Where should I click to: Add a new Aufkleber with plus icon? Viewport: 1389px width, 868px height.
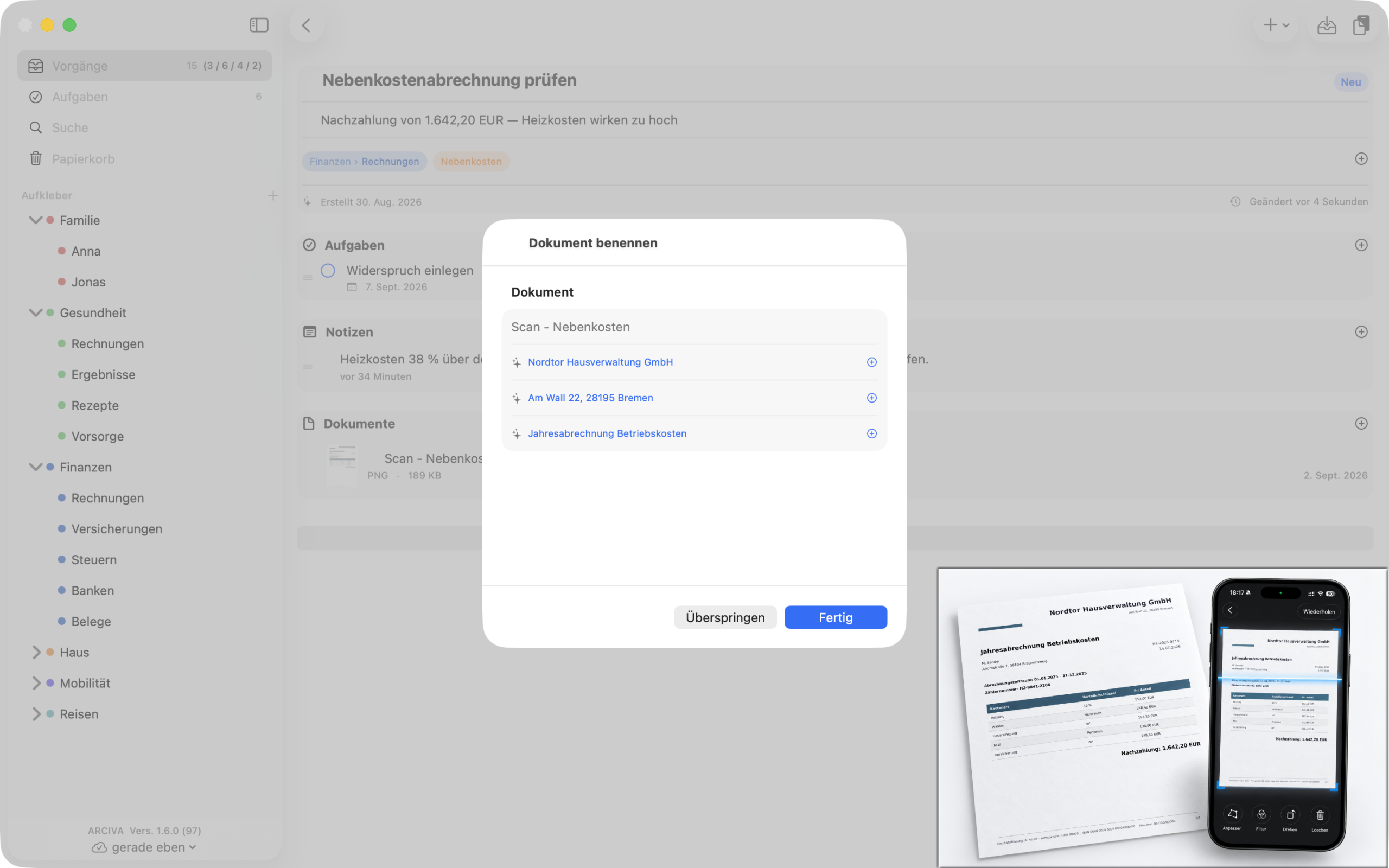(273, 196)
